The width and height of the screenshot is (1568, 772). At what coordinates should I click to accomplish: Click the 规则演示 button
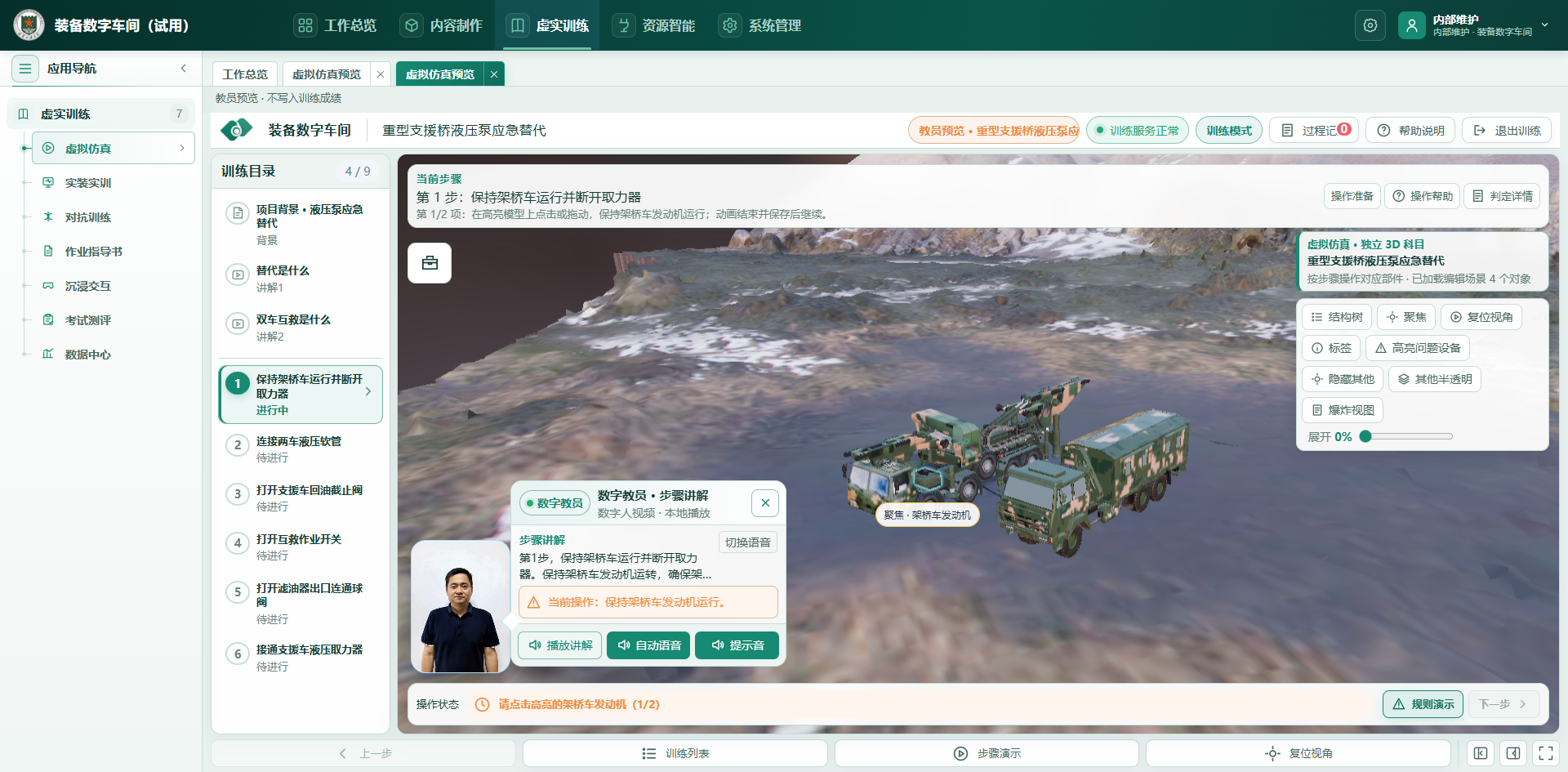point(1423,704)
